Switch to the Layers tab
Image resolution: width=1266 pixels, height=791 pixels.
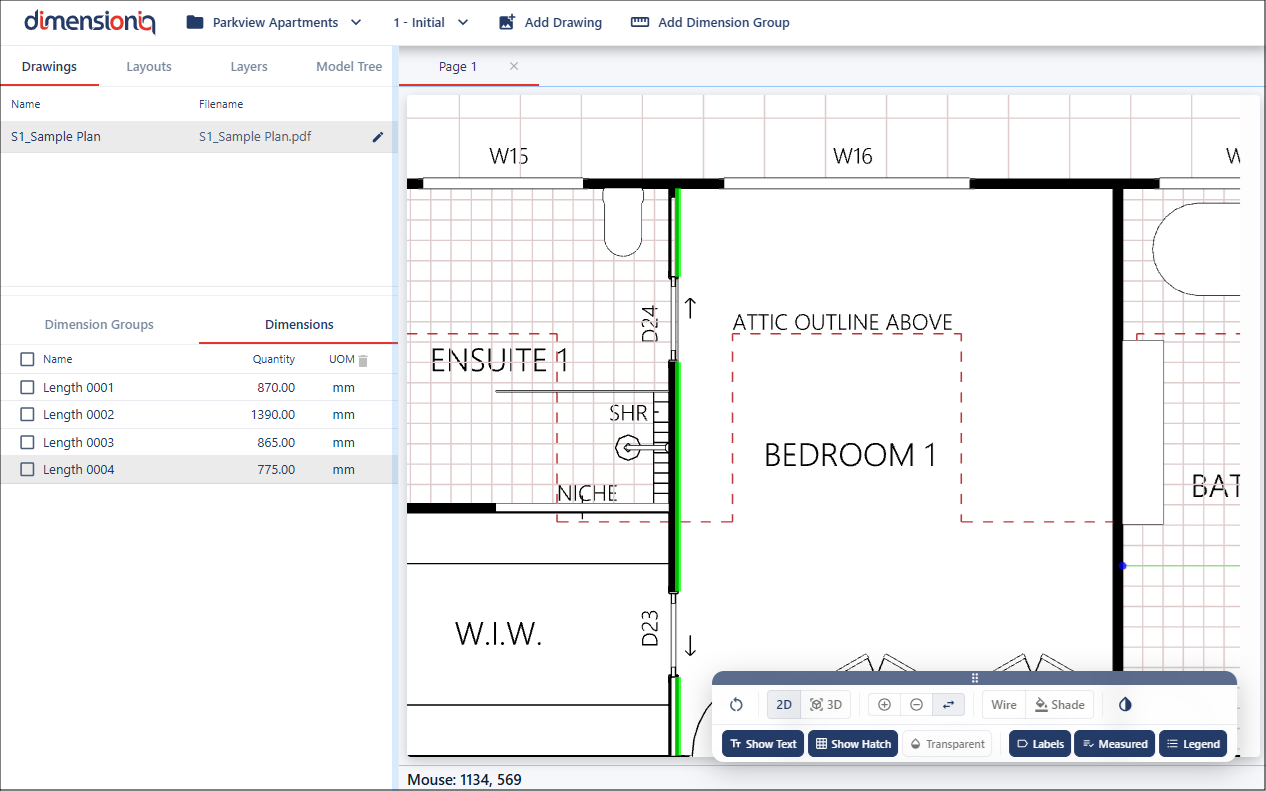click(x=249, y=67)
